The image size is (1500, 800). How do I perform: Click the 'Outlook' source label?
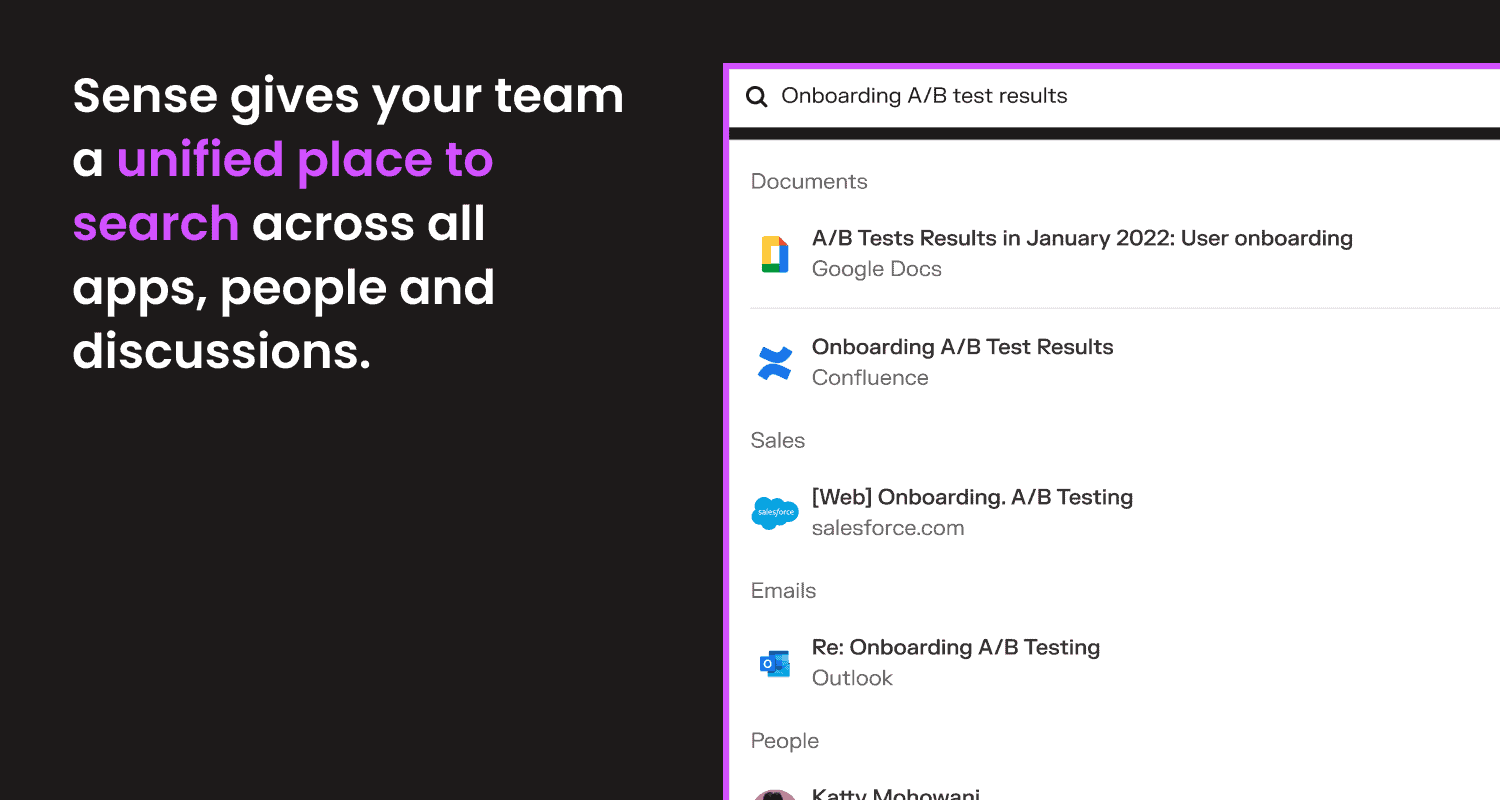click(852, 678)
